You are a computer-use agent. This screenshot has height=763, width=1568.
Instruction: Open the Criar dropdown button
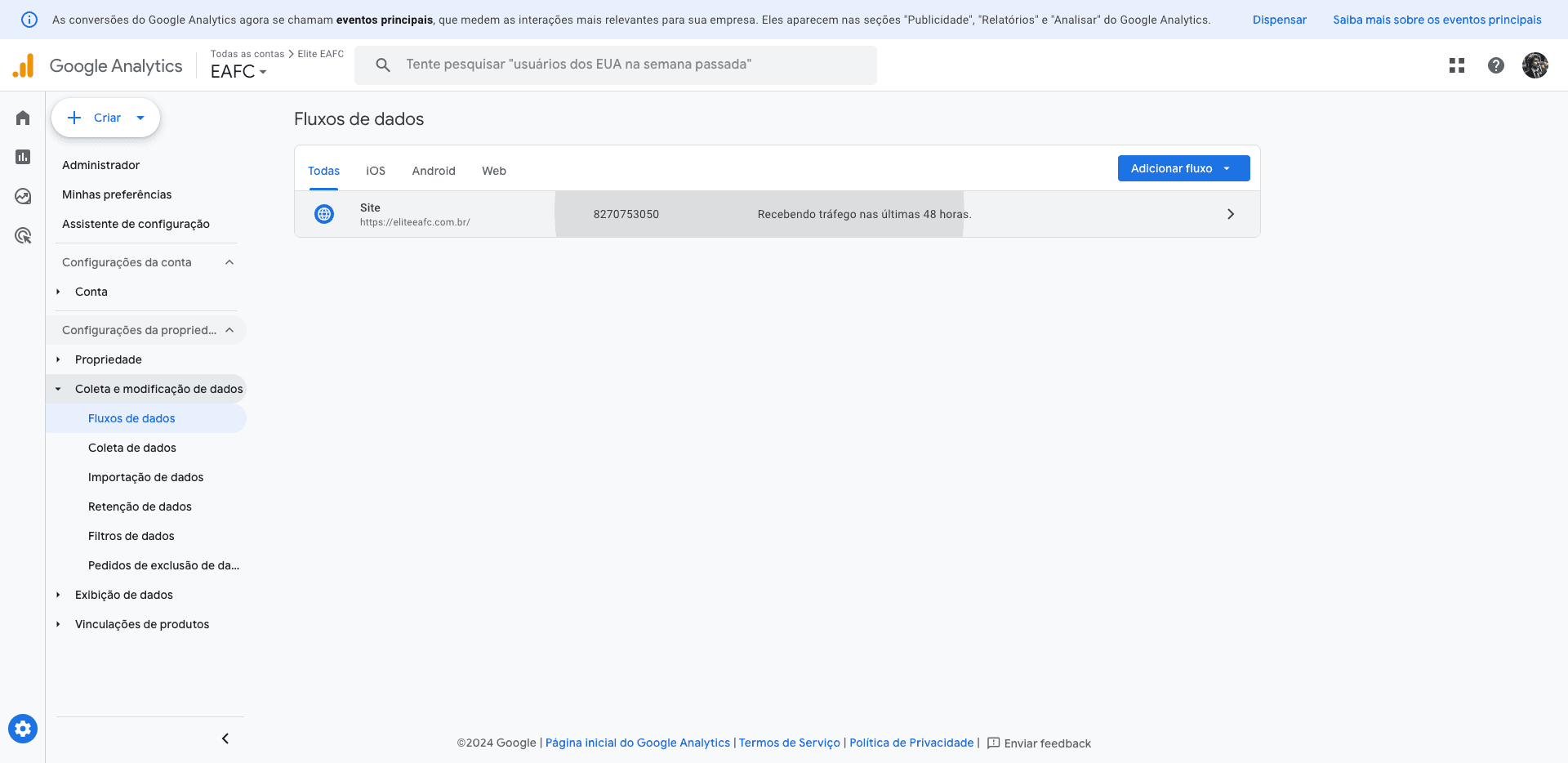(x=106, y=118)
